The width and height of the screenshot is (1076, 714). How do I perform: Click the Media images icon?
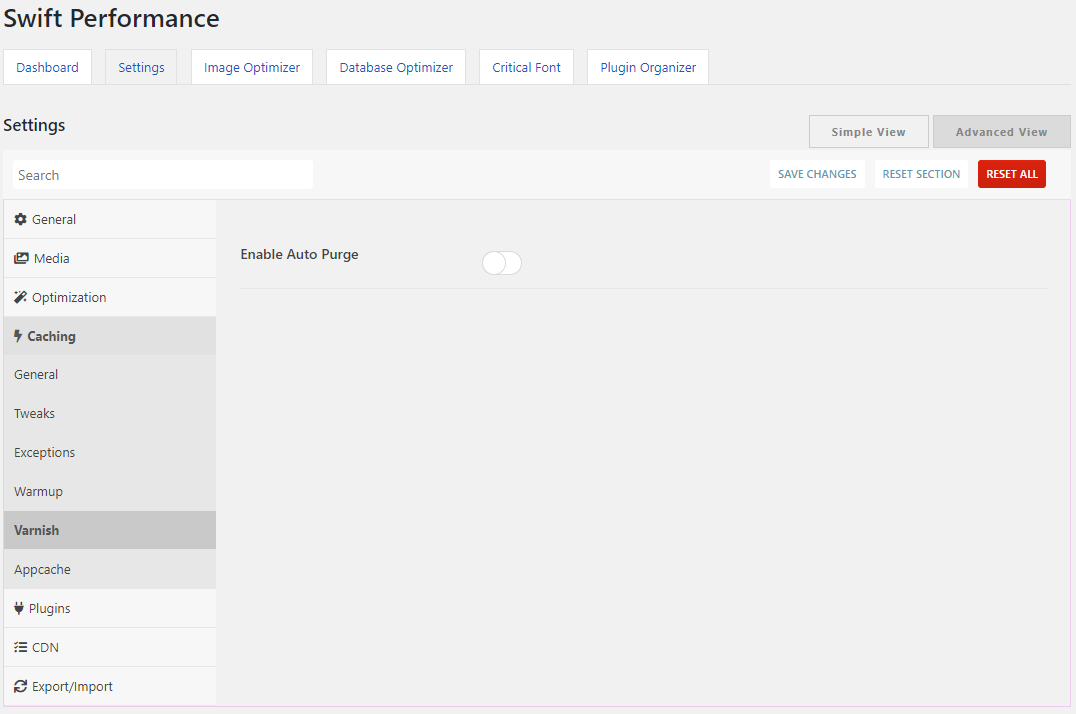click(21, 258)
